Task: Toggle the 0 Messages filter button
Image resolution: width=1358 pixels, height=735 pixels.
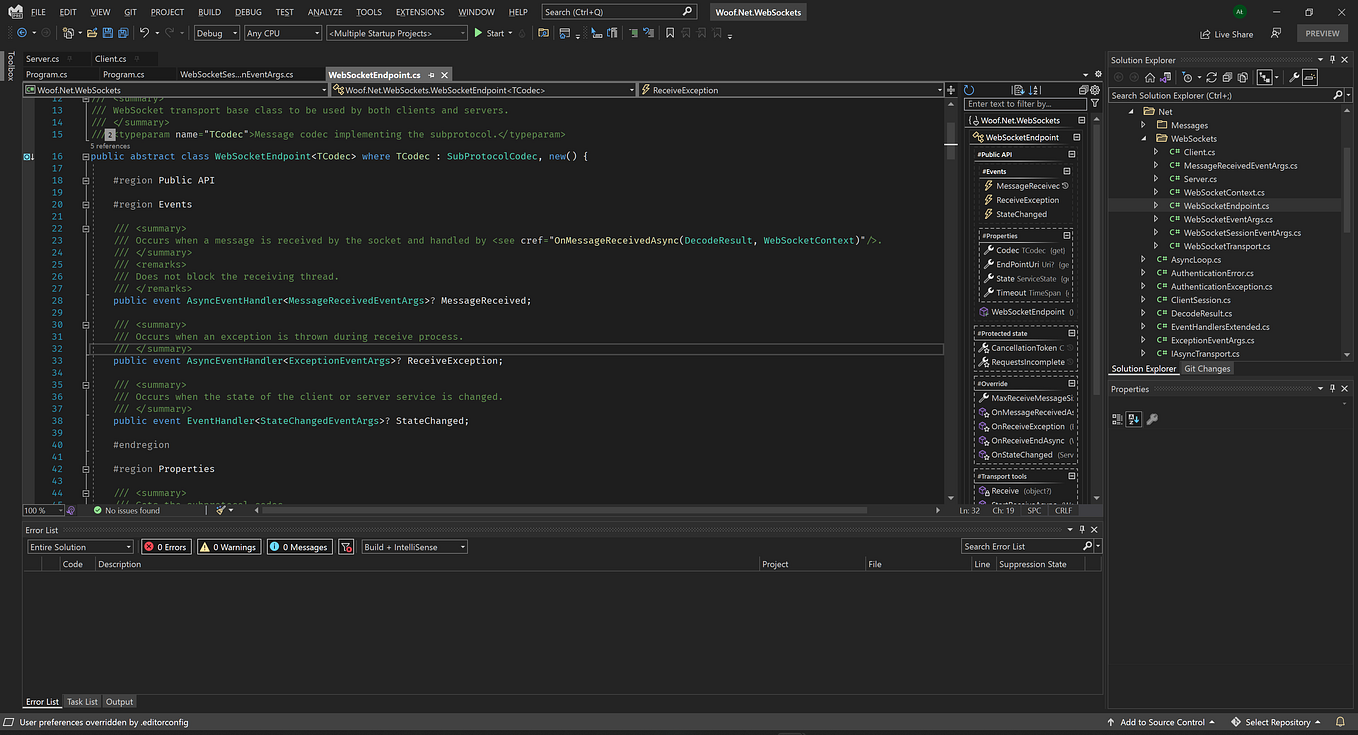Action: (x=299, y=547)
